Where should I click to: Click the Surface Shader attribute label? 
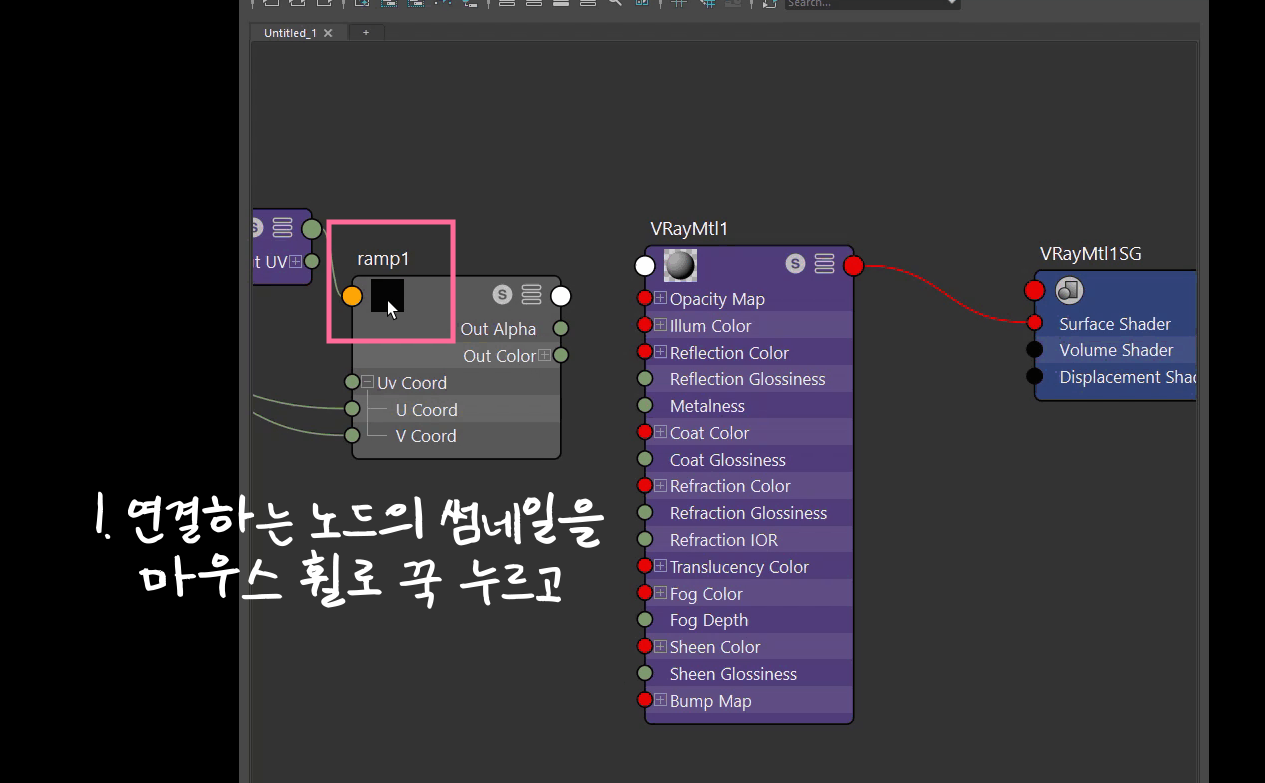coord(1115,323)
